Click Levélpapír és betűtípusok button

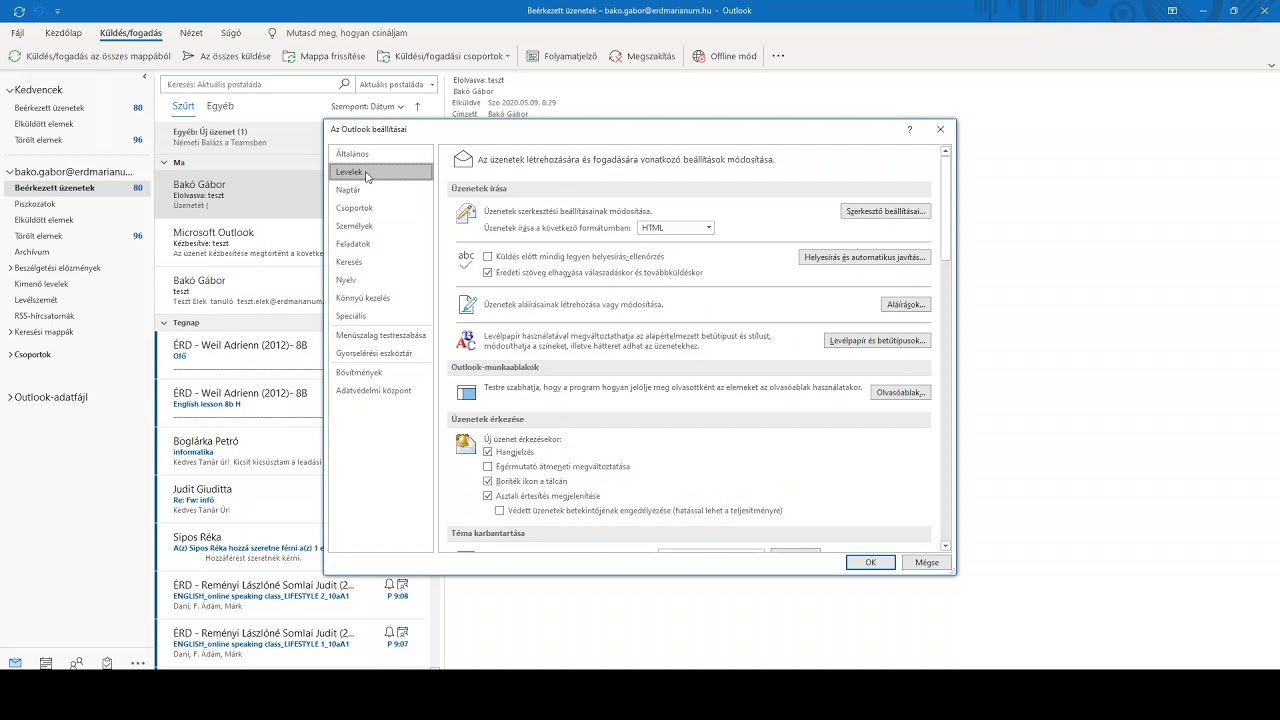[877, 340]
